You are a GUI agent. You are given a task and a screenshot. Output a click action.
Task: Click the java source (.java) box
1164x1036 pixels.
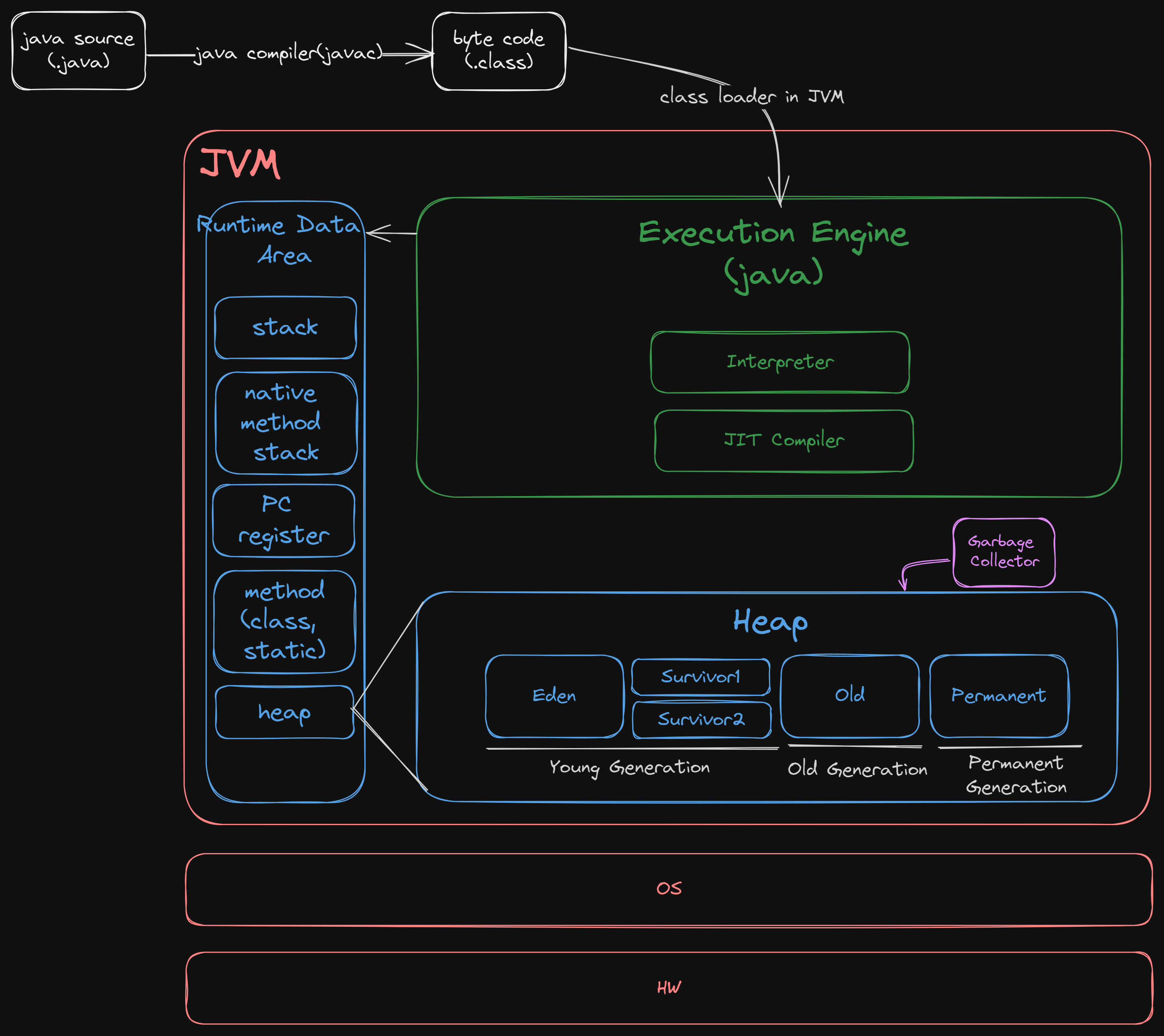coord(78,51)
